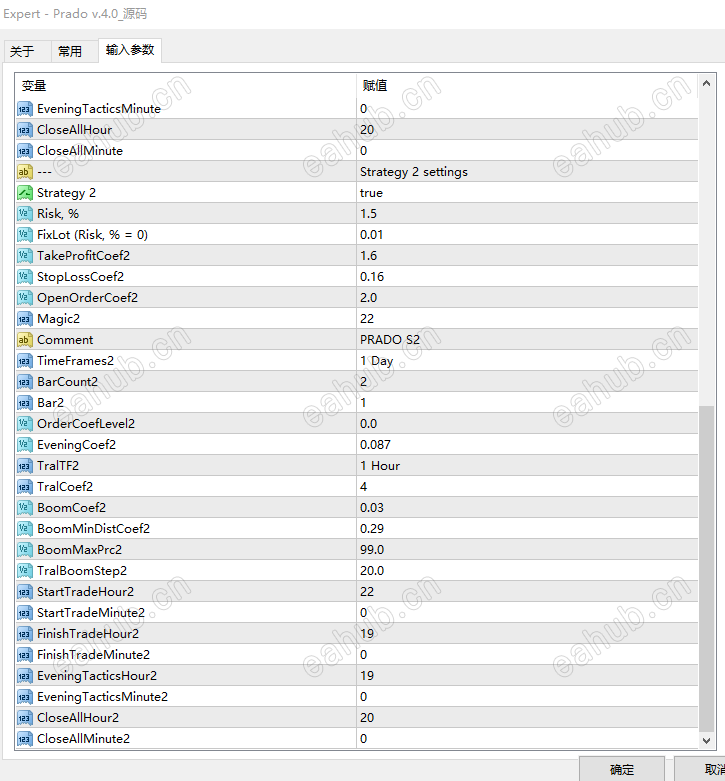Select the EveningTacticsMinute2 variable name
725x781 pixels.
103,697
